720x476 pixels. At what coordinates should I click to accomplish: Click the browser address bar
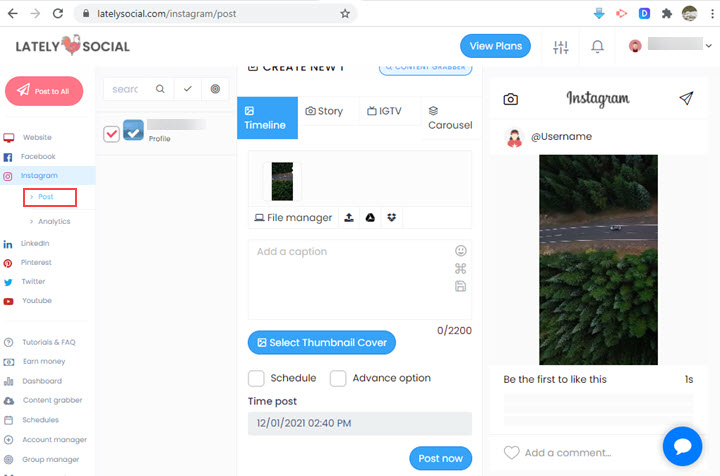[x=216, y=14]
